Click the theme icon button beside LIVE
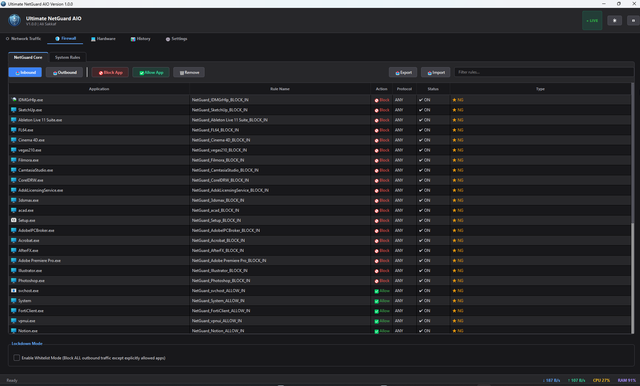Viewport: 640px width, 386px height. tap(614, 20)
